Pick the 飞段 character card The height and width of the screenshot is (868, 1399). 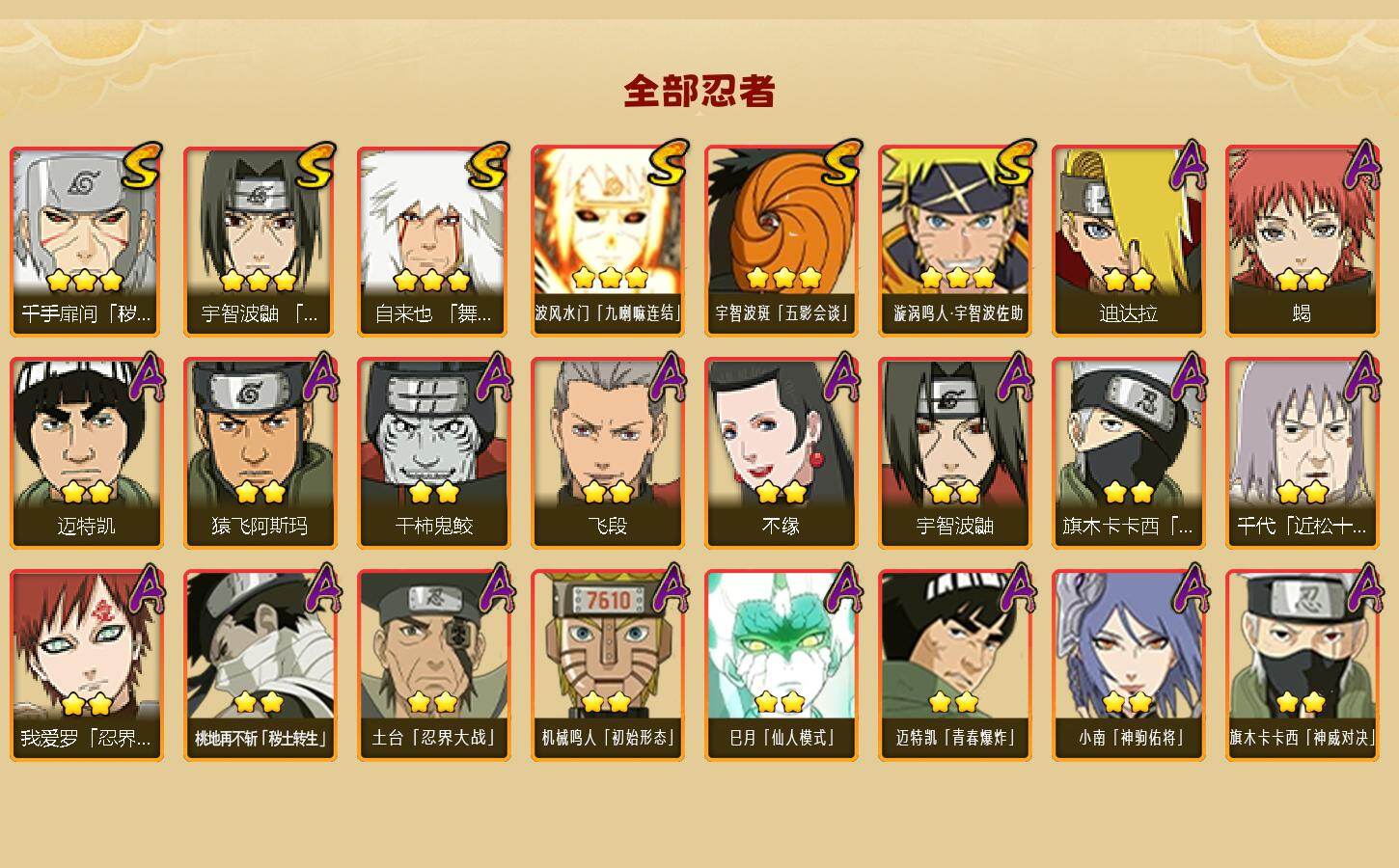(x=607, y=453)
